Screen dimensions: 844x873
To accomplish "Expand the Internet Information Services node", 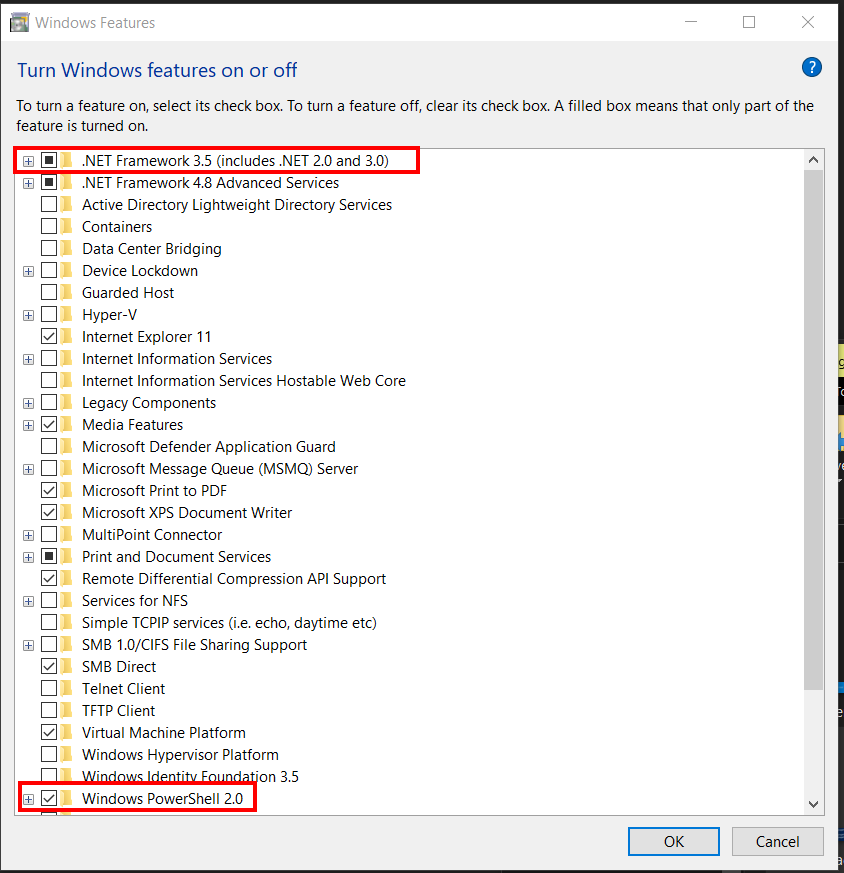I will click(x=28, y=359).
